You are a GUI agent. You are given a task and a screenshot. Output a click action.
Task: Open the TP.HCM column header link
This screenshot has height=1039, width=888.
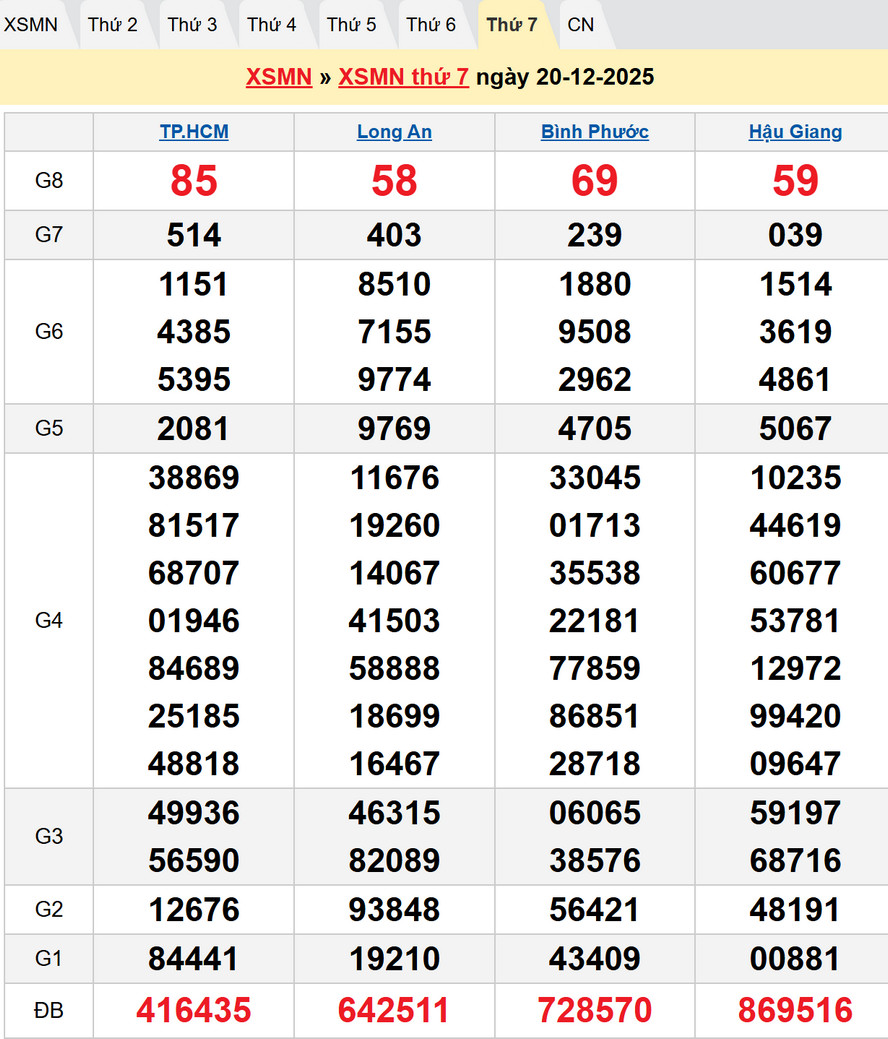(194, 132)
